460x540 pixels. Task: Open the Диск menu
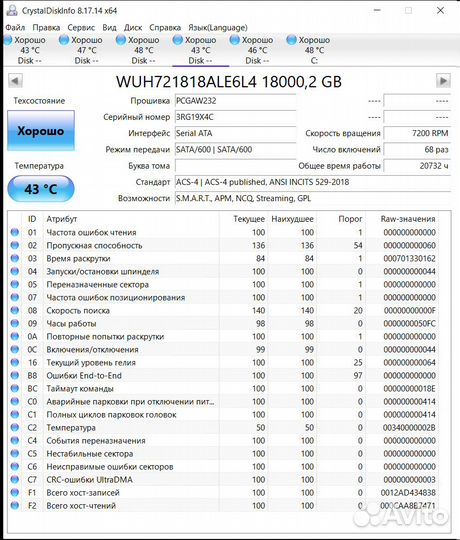pyautogui.click(x=133, y=28)
